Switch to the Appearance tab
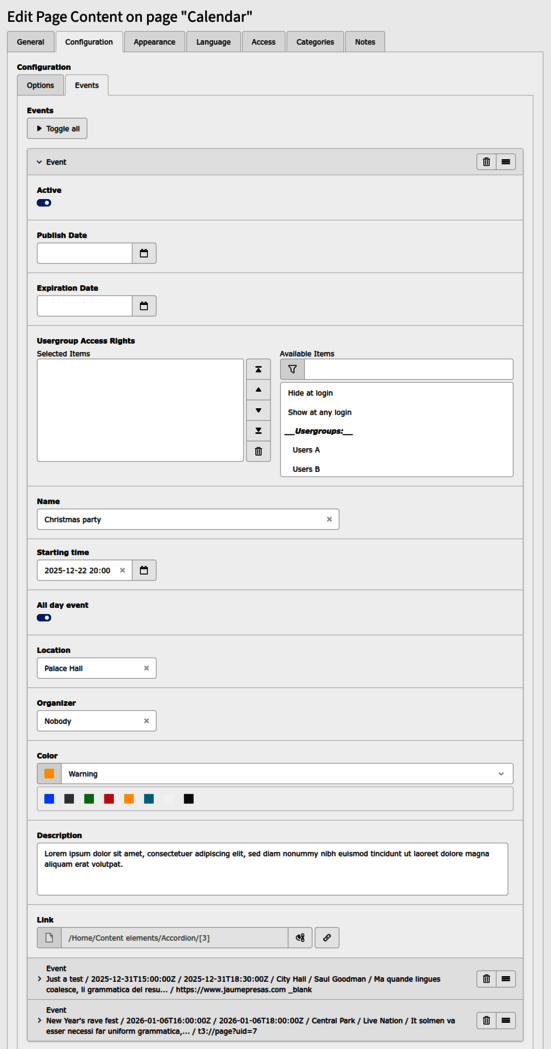 coord(154,41)
